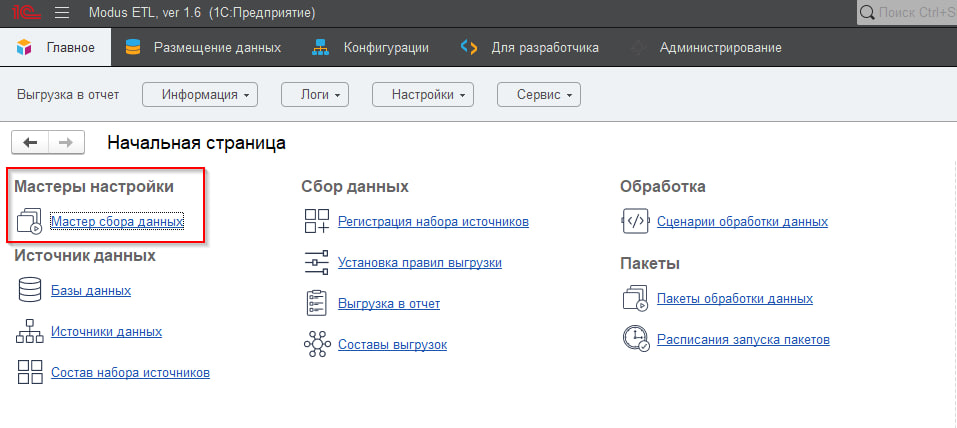Image resolution: width=957 pixels, height=428 pixels.
Task: Click the Установка правил выгрузки sliders icon
Action: (x=316, y=263)
